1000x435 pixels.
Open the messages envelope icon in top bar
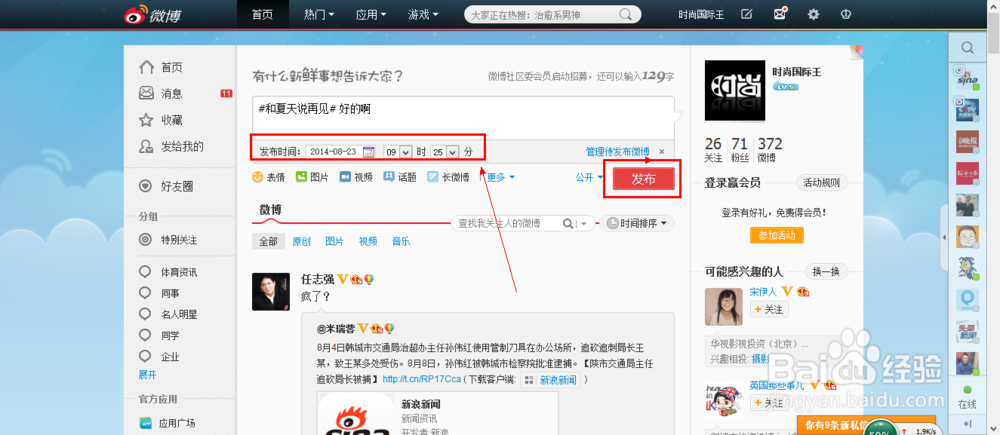point(780,13)
